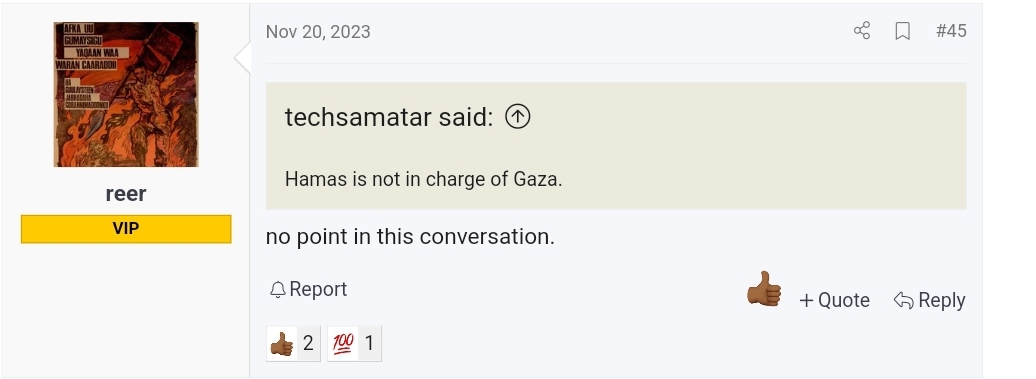The image size is (1036, 379).
Task: Select the Report text link
Action: pyautogui.click(x=318, y=289)
